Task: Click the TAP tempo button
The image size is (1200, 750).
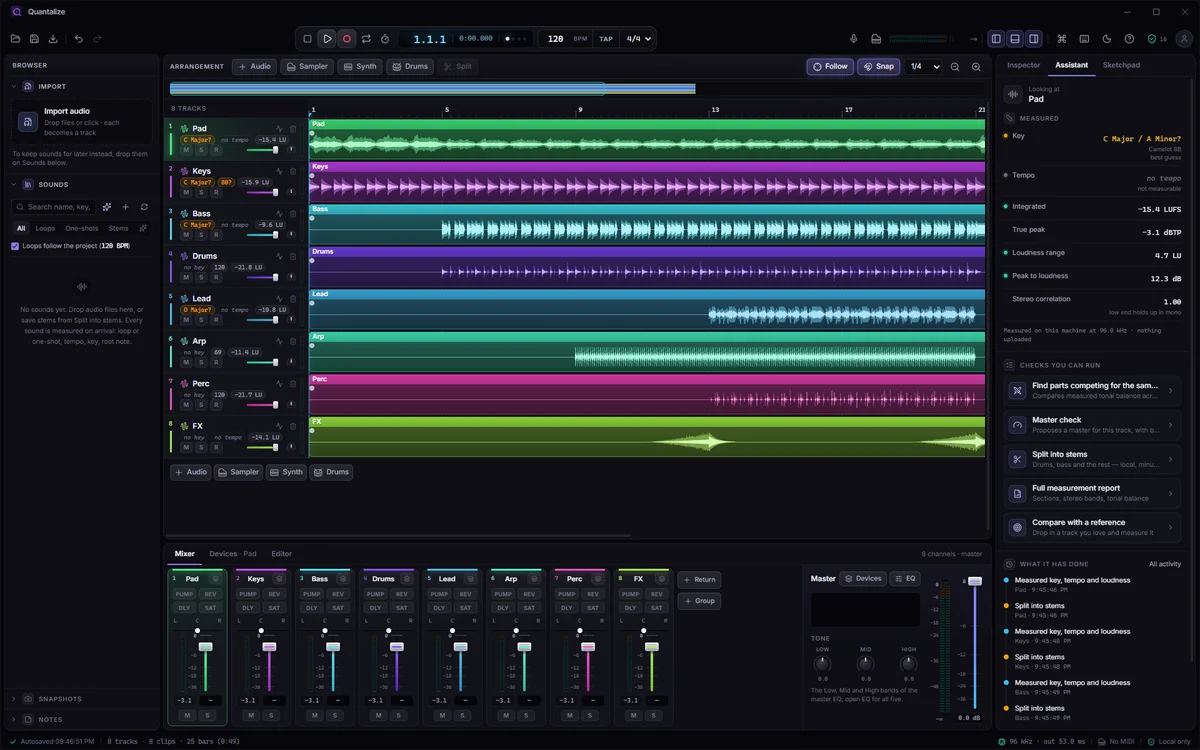Action: [606, 39]
